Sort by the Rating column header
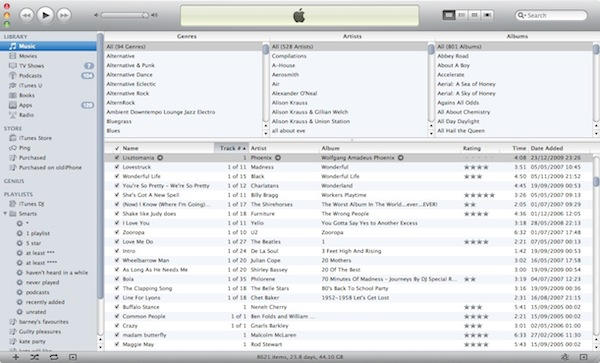600x363 pixels. pyautogui.click(x=481, y=148)
